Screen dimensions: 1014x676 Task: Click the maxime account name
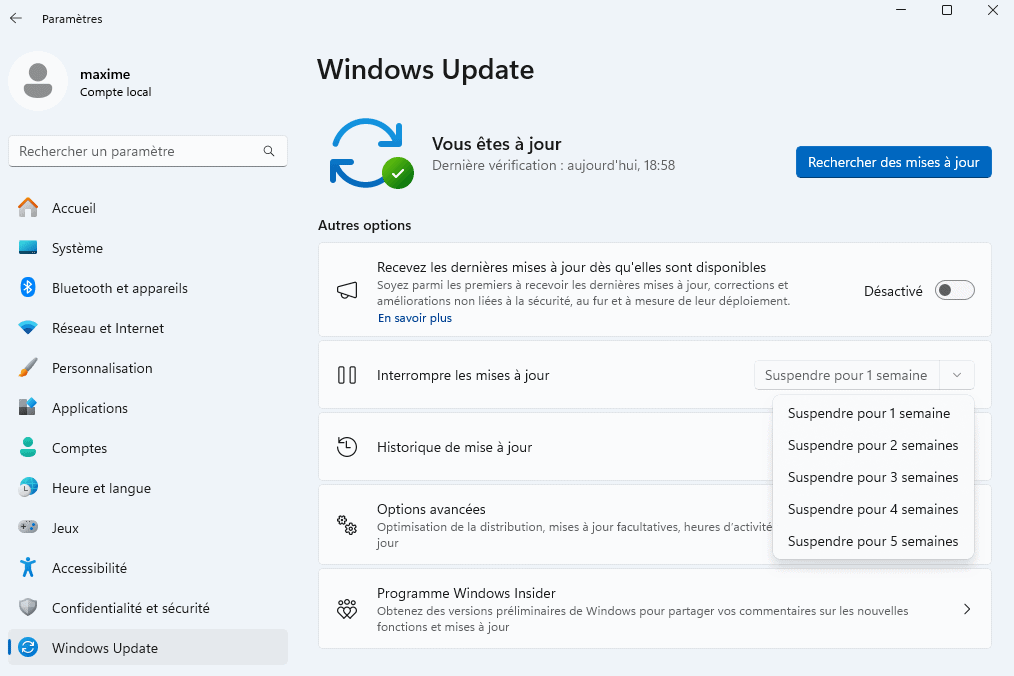[105, 74]
